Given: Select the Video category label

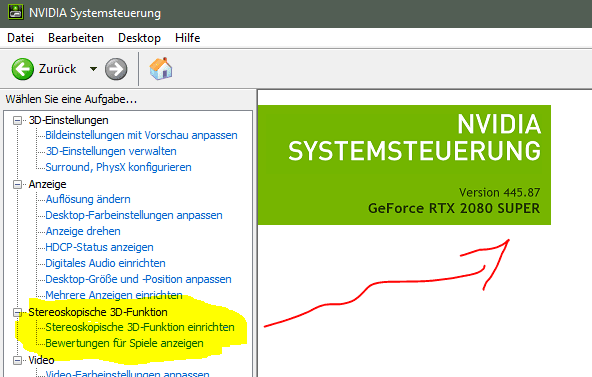Looking at the screenshot, I should click(41, 360).
